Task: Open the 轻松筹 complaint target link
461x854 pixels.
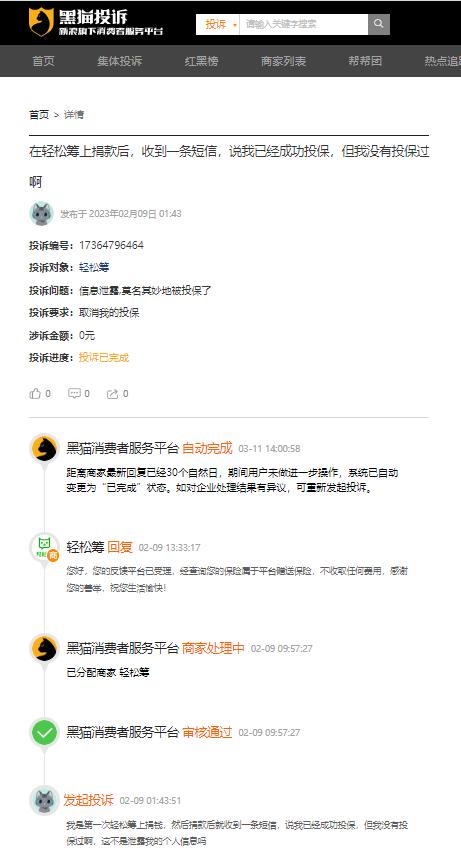Action: (x=94, y=267)
